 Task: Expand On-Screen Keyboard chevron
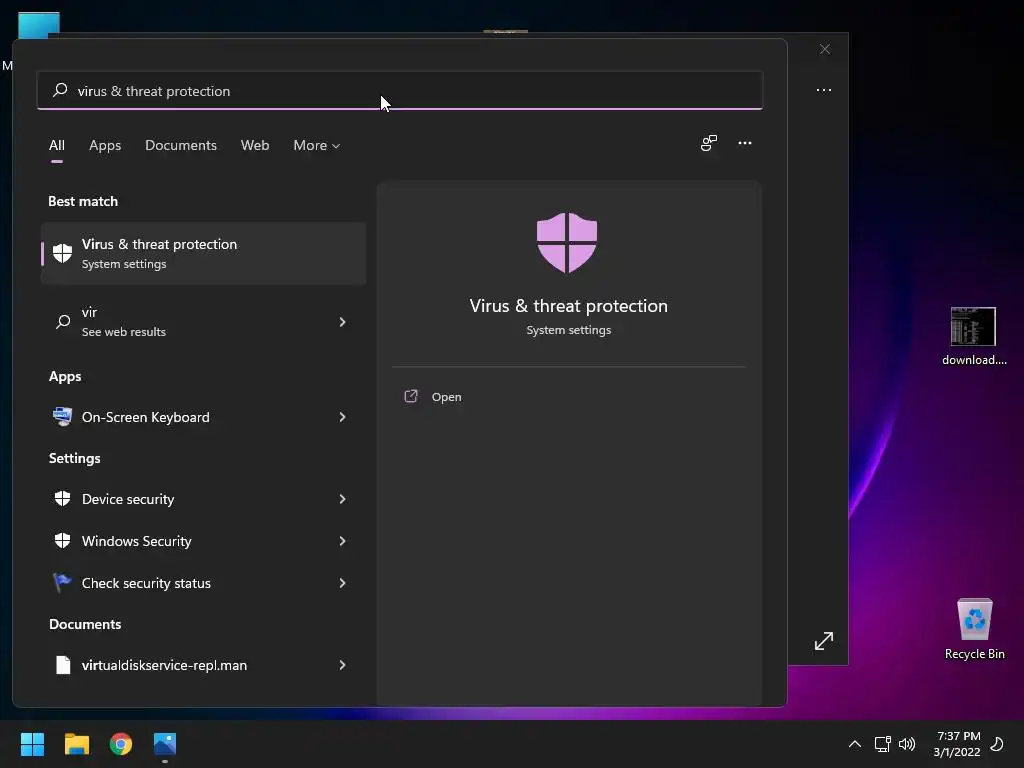pyautogui.click(x=342, y=417)
